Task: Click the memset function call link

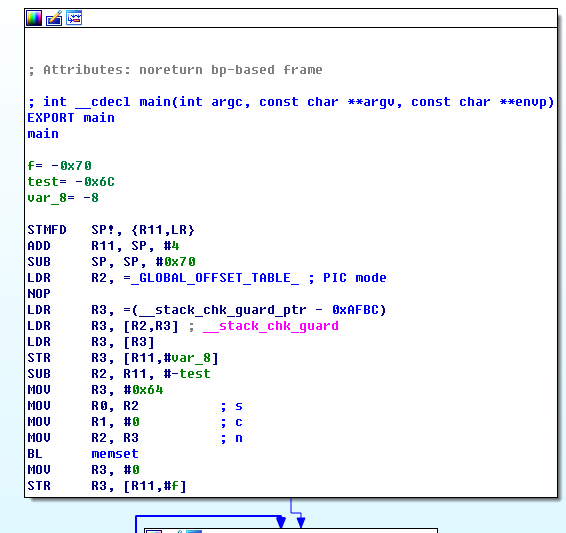Action: point(115,454)
